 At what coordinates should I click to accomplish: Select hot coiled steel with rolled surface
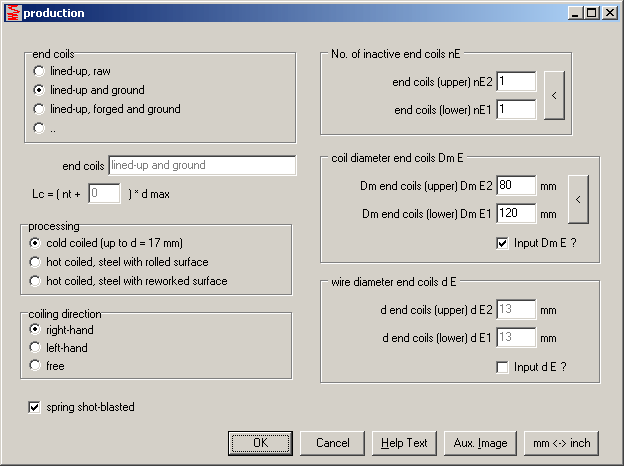(36, 262)
